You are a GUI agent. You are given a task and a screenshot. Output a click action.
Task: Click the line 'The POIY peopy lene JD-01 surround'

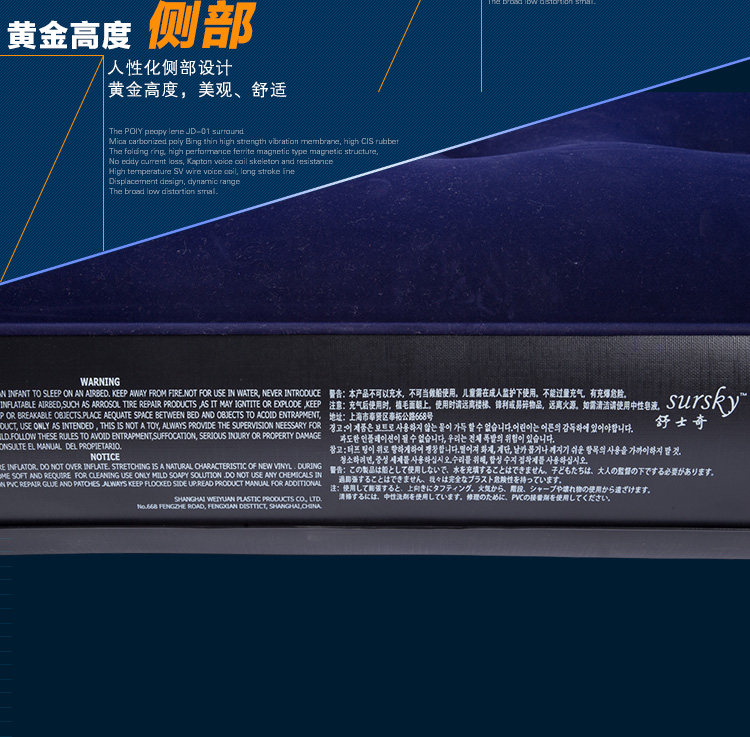click(176, 131)
